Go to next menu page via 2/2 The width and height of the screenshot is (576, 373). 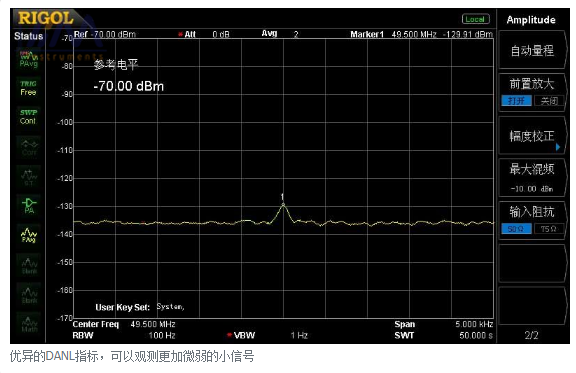[x=531, y=335]
